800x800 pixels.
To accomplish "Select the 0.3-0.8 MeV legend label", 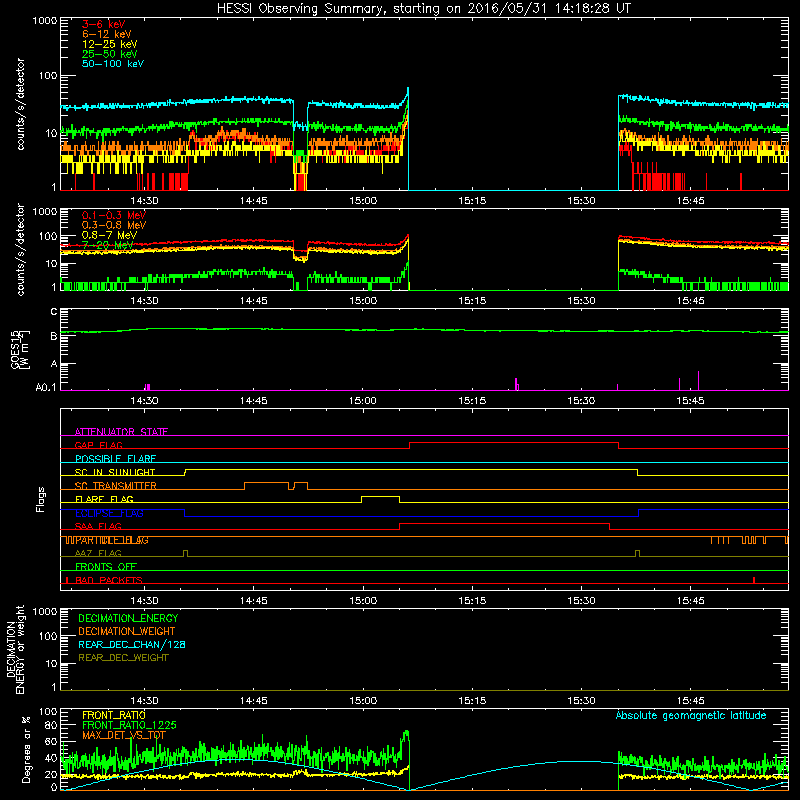I will tap(114, 226).
